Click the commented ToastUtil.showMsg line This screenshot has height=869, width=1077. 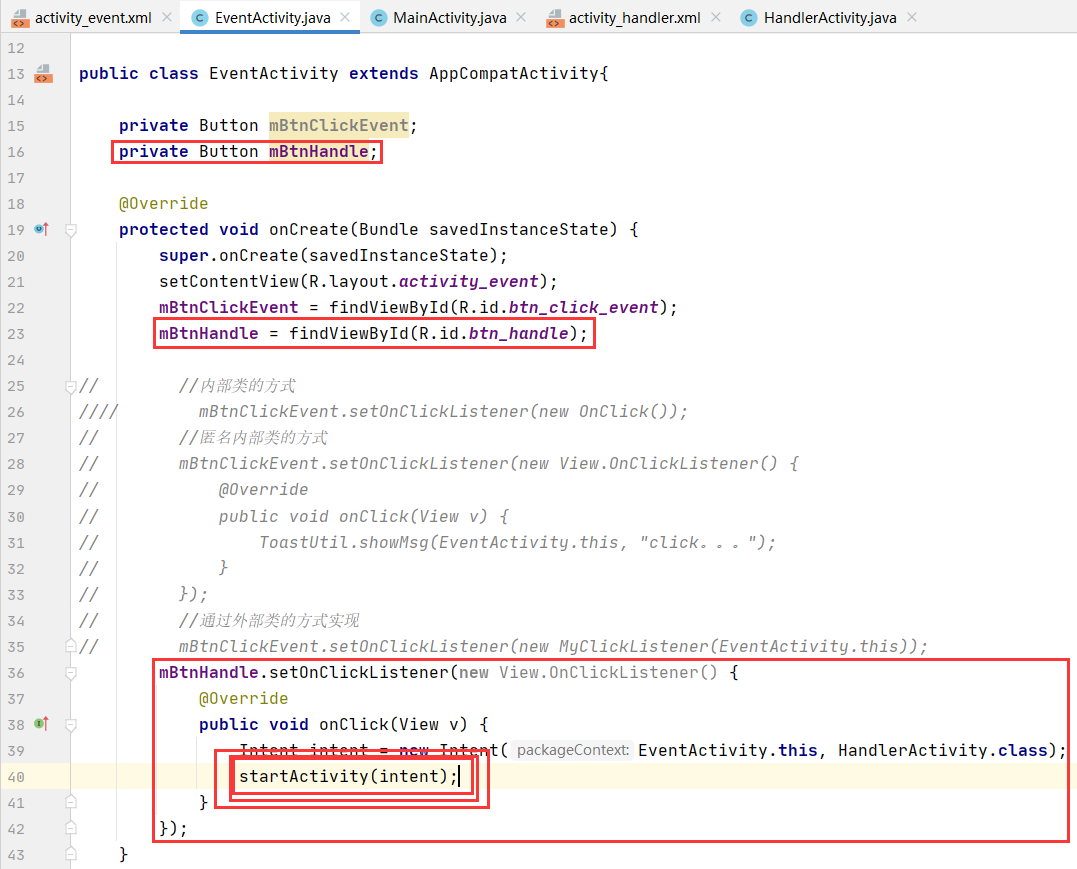tap(518, 543)
